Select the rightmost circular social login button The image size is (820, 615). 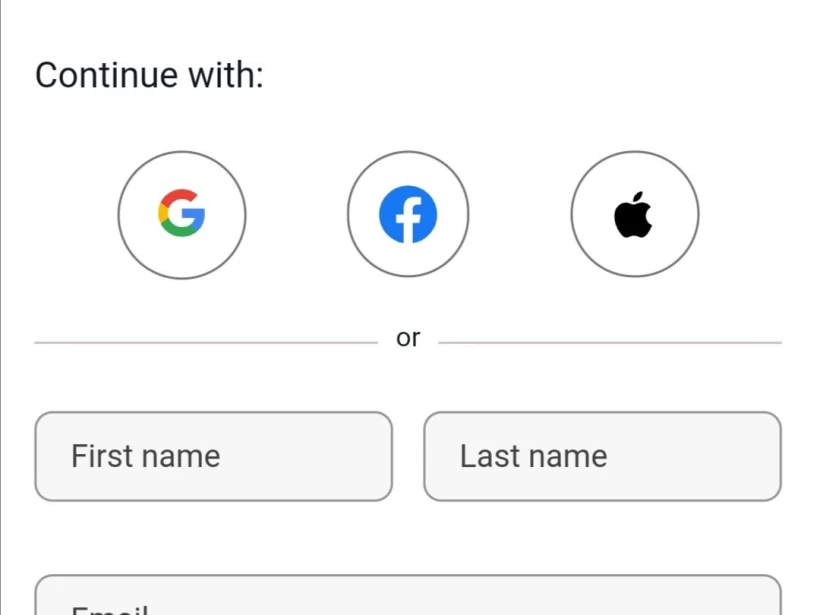point(635,215)
